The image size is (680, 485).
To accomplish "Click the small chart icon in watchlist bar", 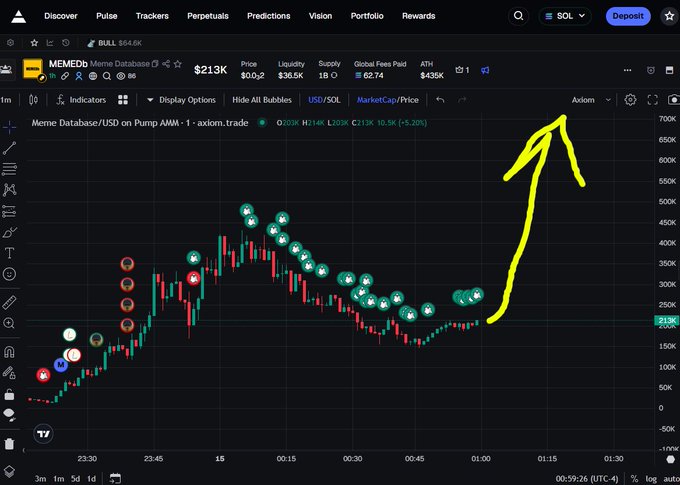I will 50,43.
